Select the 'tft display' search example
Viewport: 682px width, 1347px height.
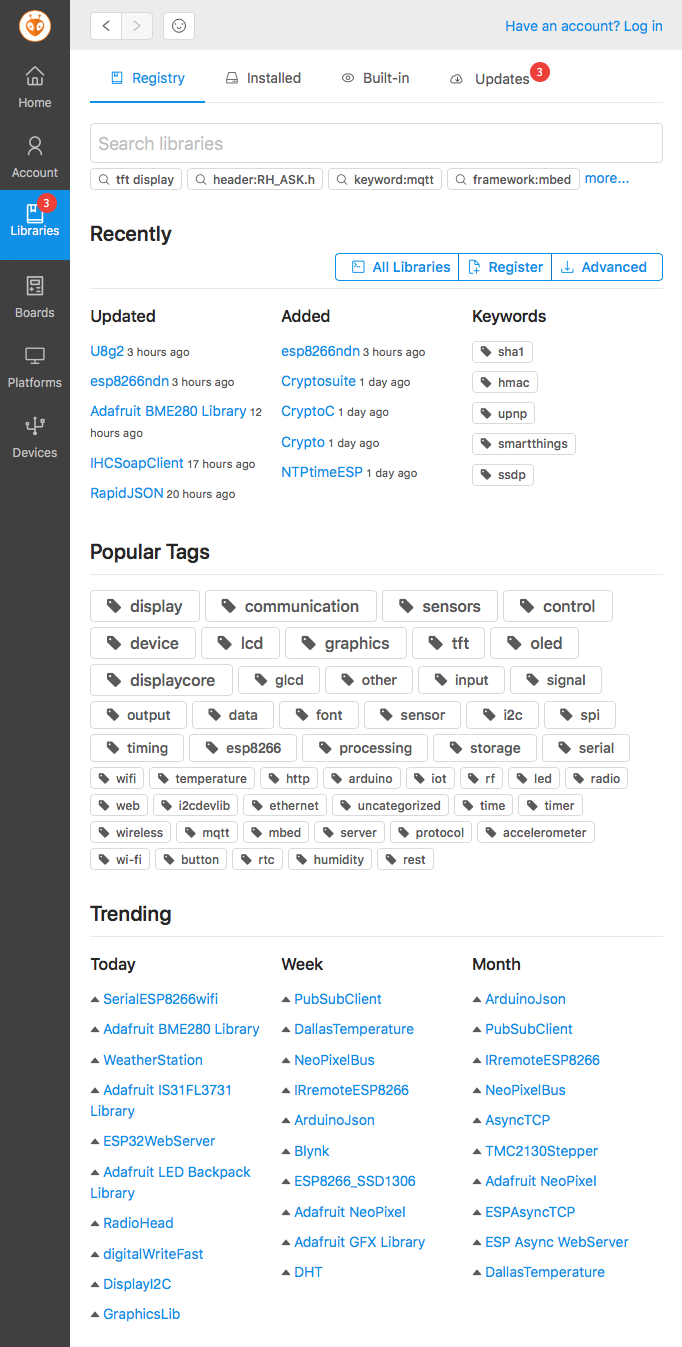136,180
